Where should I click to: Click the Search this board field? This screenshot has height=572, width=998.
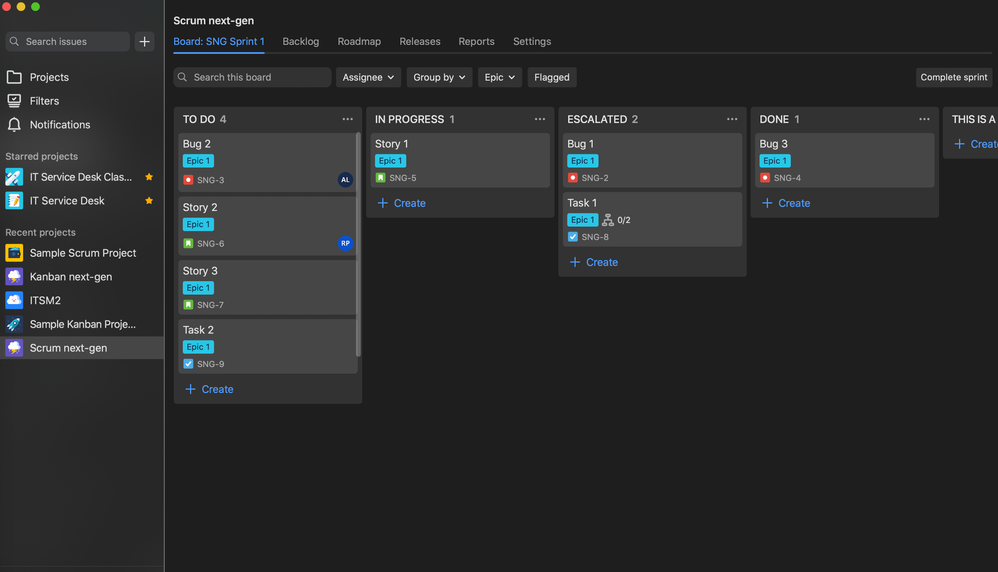tap(252, 77)
